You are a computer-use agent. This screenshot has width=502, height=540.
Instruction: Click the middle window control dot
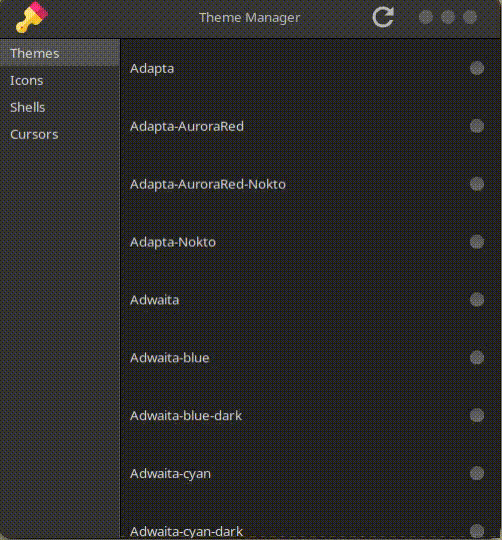click(x=448, y=17)
